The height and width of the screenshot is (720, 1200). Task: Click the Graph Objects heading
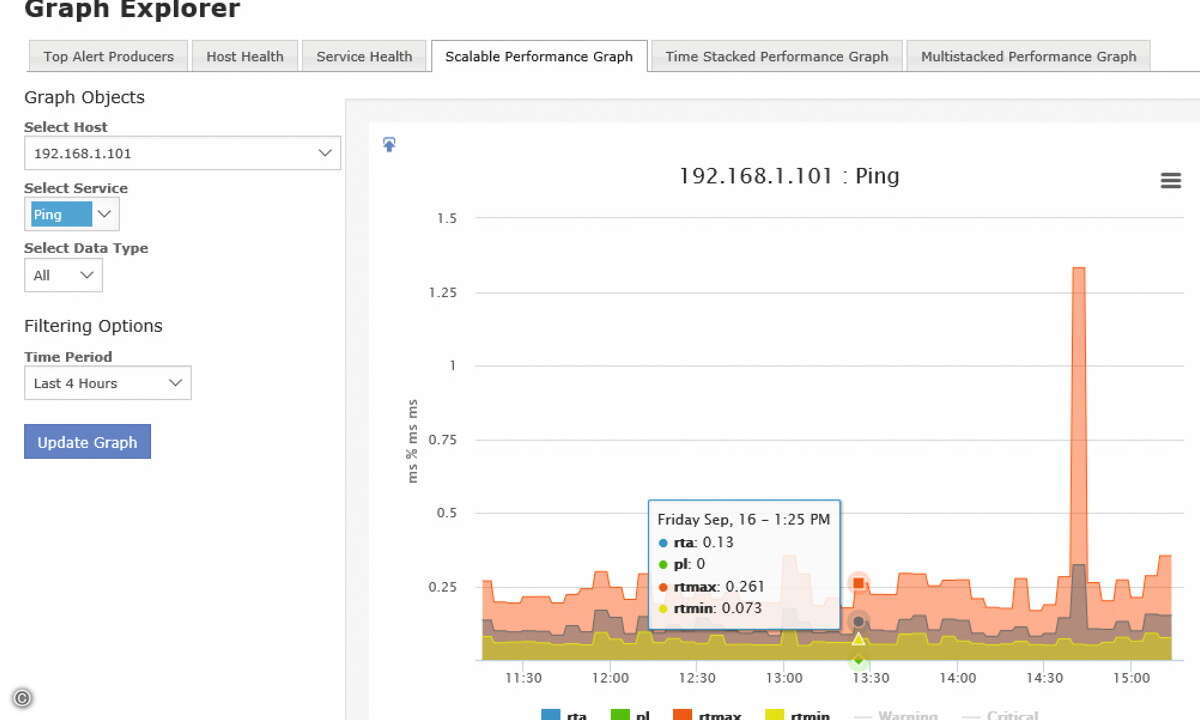[x=84, y=97]
